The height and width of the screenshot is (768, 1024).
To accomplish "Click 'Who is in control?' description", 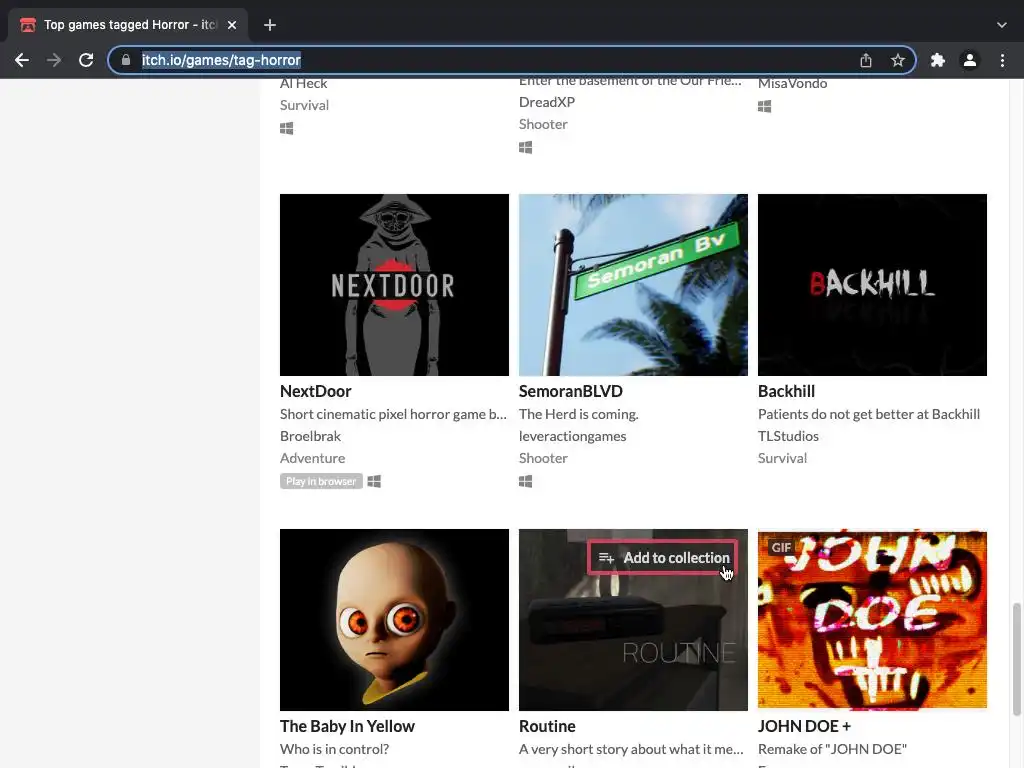I will click(x=334, y=749).
